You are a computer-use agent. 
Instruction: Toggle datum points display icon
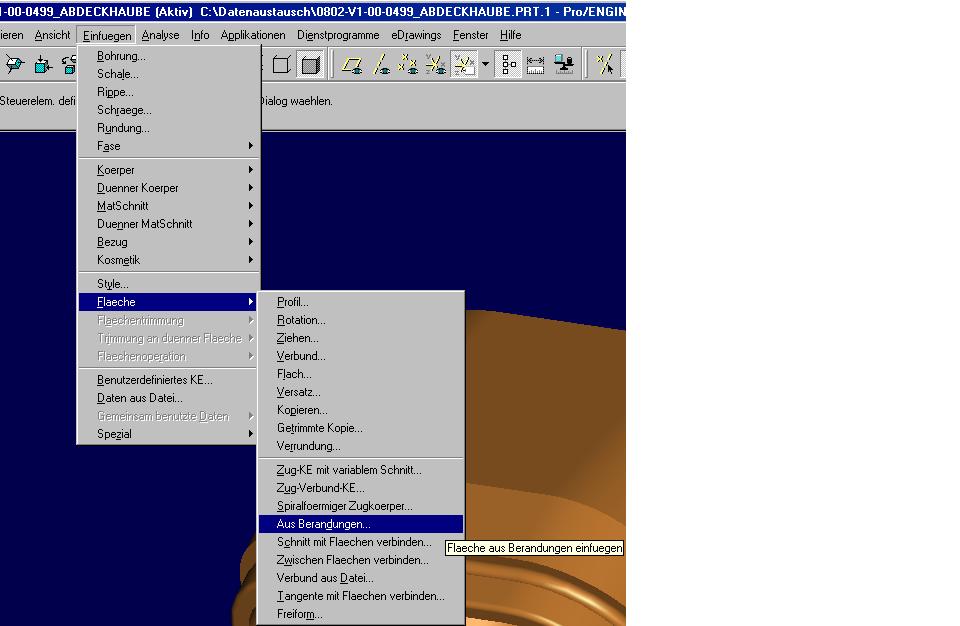[x=408, y=64]
